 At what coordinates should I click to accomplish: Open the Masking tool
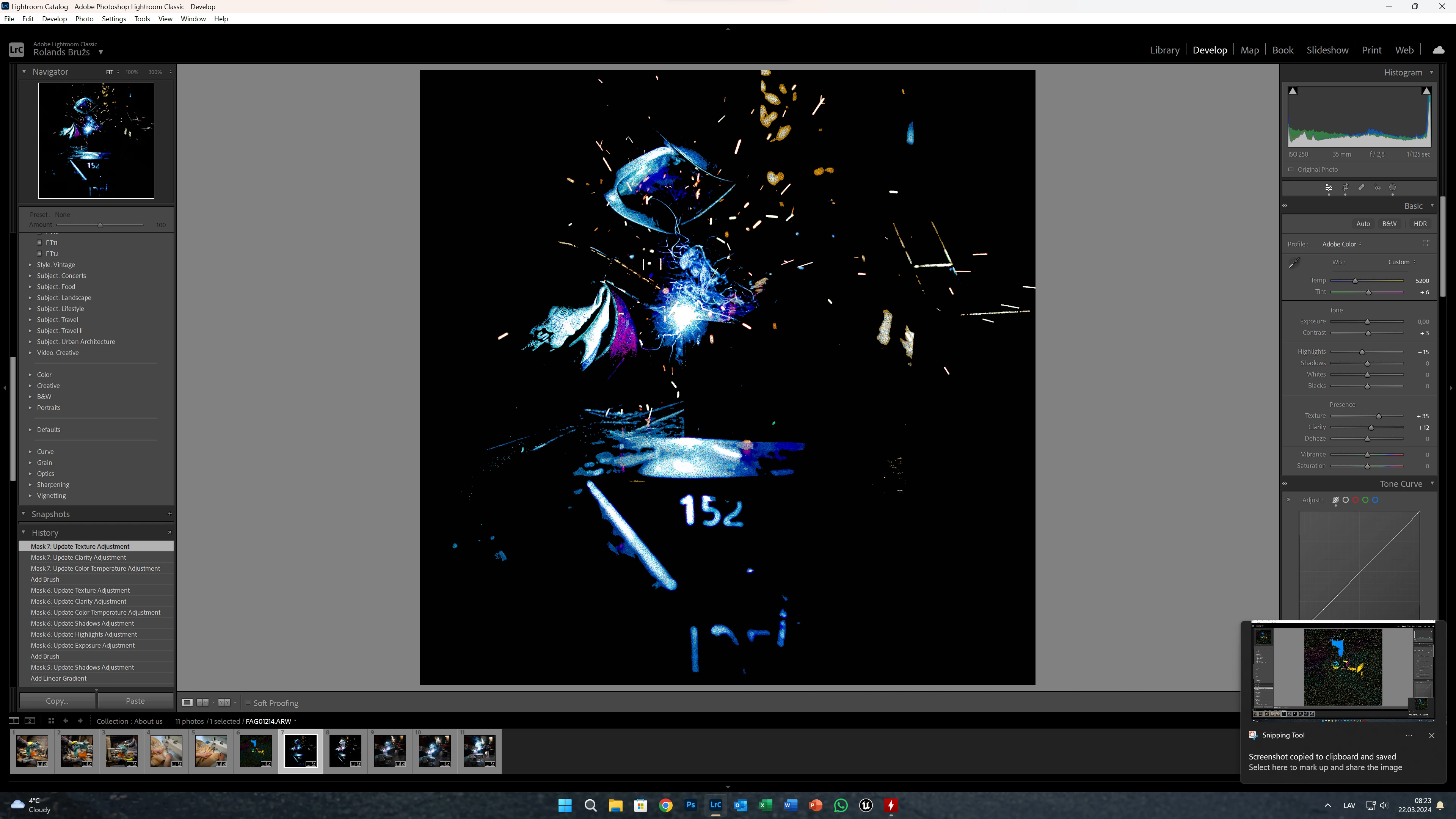coord(1393,188)
